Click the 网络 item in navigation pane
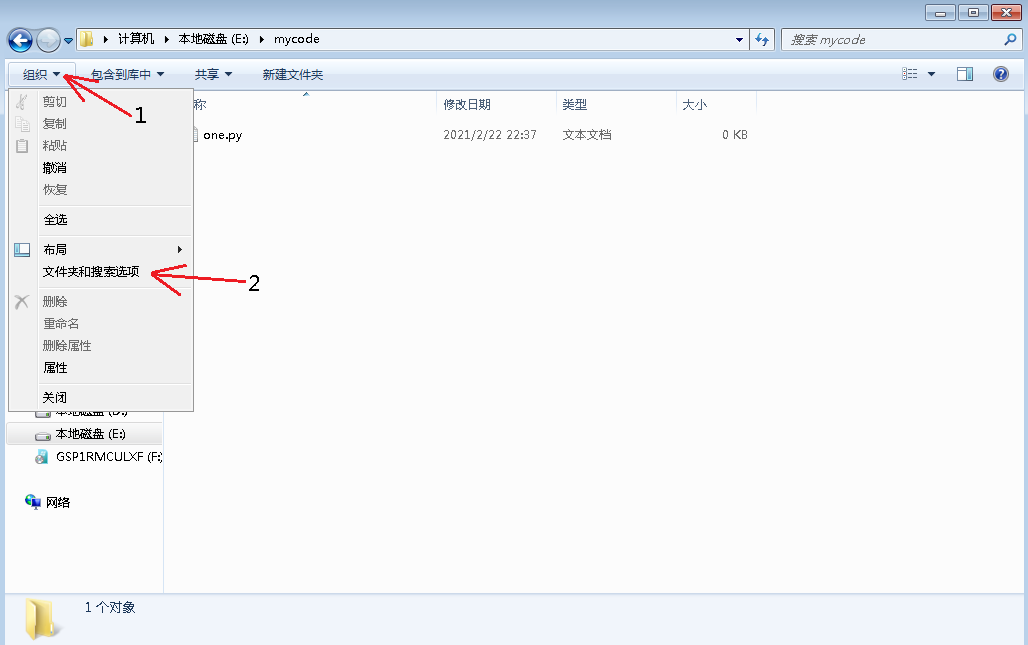 (58, 503)
